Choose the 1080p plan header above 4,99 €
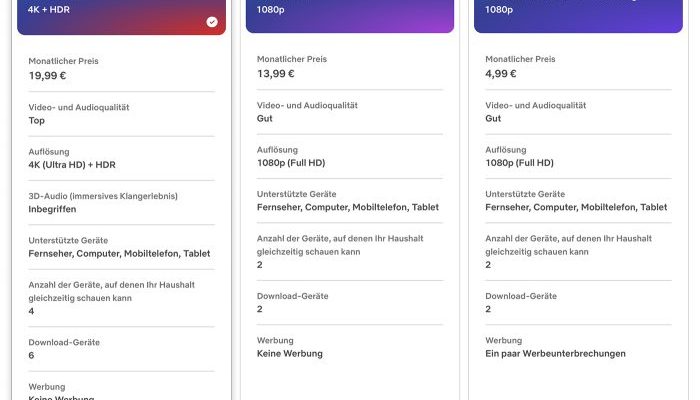Viewport: 700px width, 400px height. (x=577, y=16)
